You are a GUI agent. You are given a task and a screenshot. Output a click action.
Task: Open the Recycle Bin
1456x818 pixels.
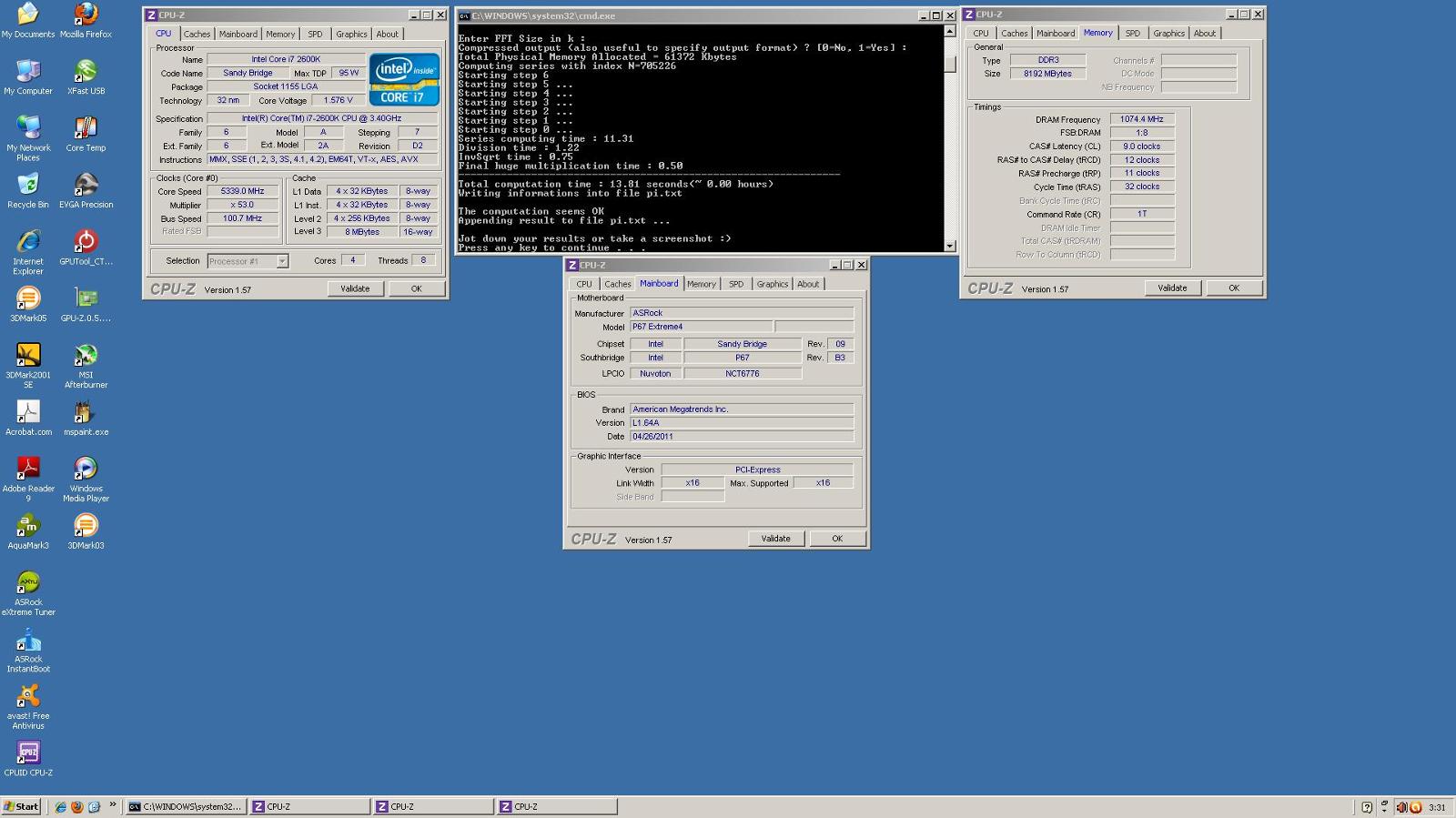tap(27, 191)
